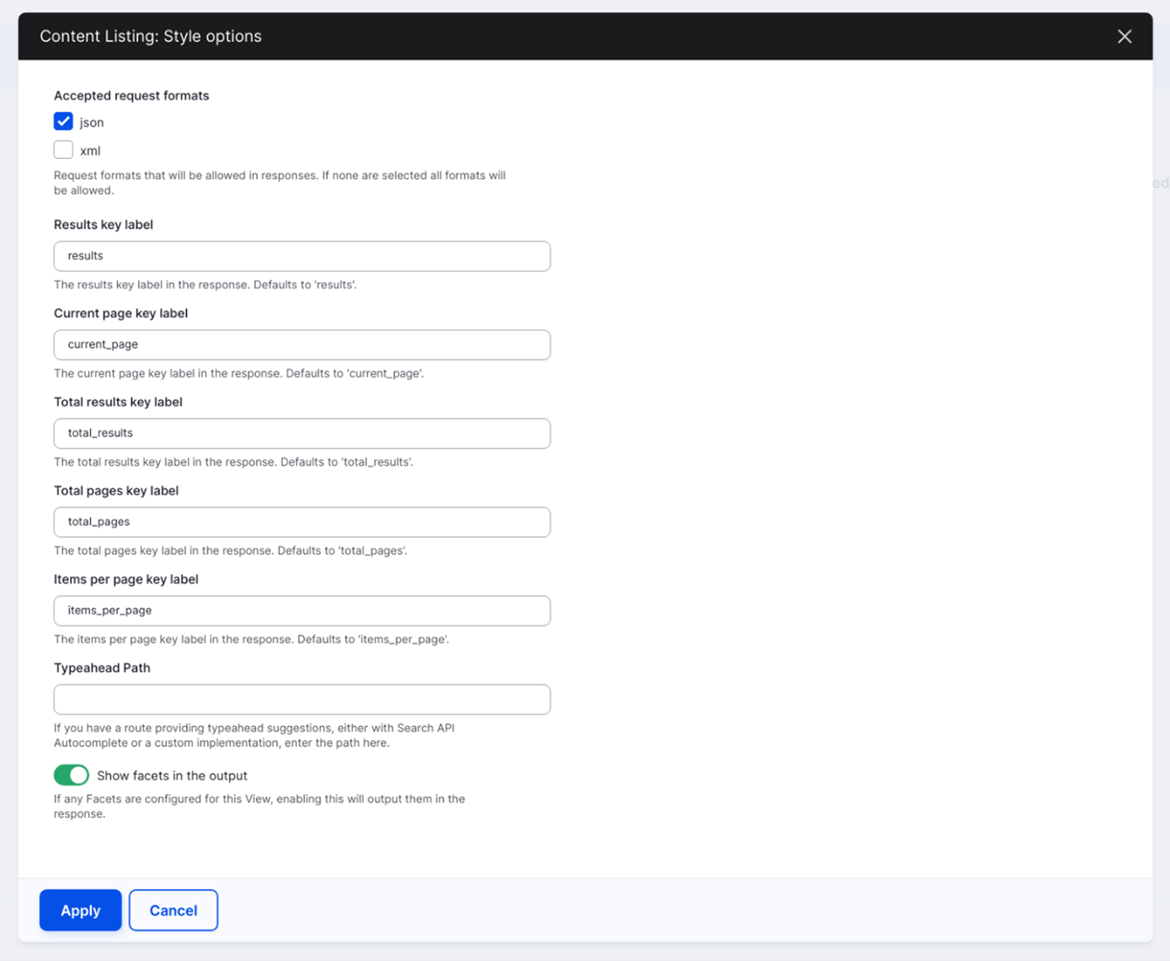Click the Typeahead Path section label
Viewport: 1170px width, 961px height.
(x=102, y=667)
